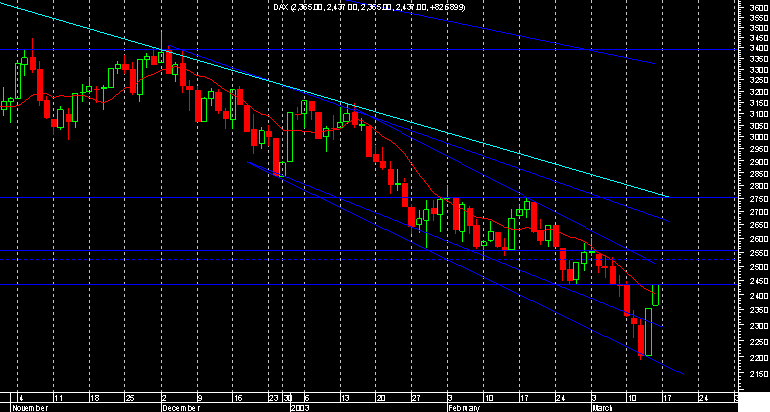
Task: Click date label 3 above March
Action: (x=594, y=397)
